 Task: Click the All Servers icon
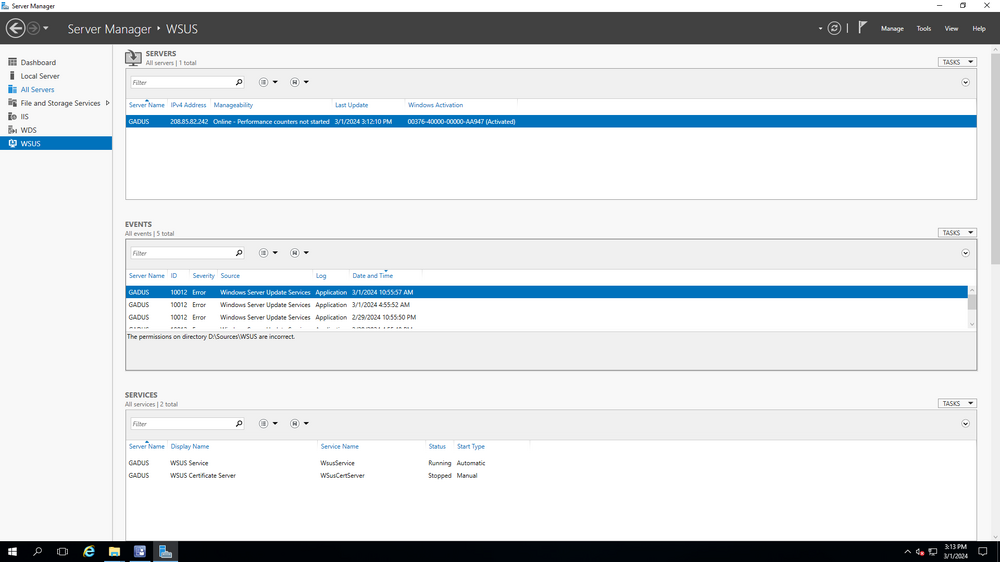tap(12, 89)
